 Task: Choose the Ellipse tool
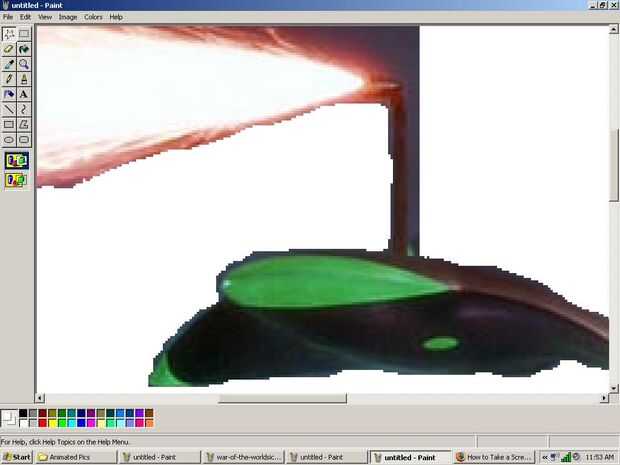(x=9, y=140)
